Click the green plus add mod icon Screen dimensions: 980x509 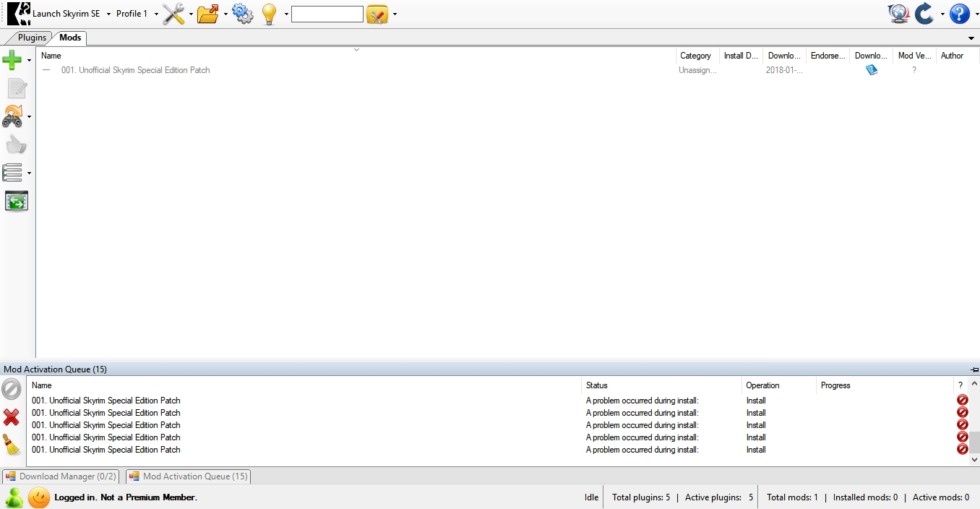click(12, 61)
